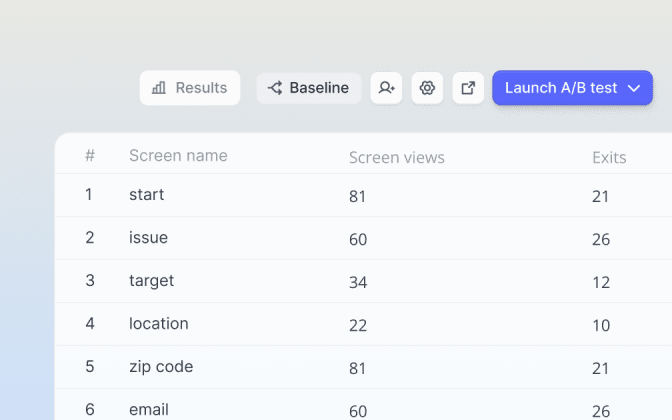
Task: Click the Screen name column header
Action: click(178, 156)
